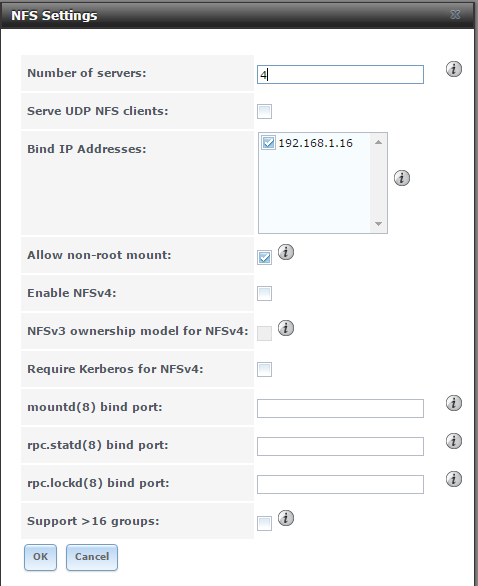Viewport: 478px width, 586px height.
Task: Check Require Kerberos for NFSv4
Action: pyautogui.click(x=264, y=369)
